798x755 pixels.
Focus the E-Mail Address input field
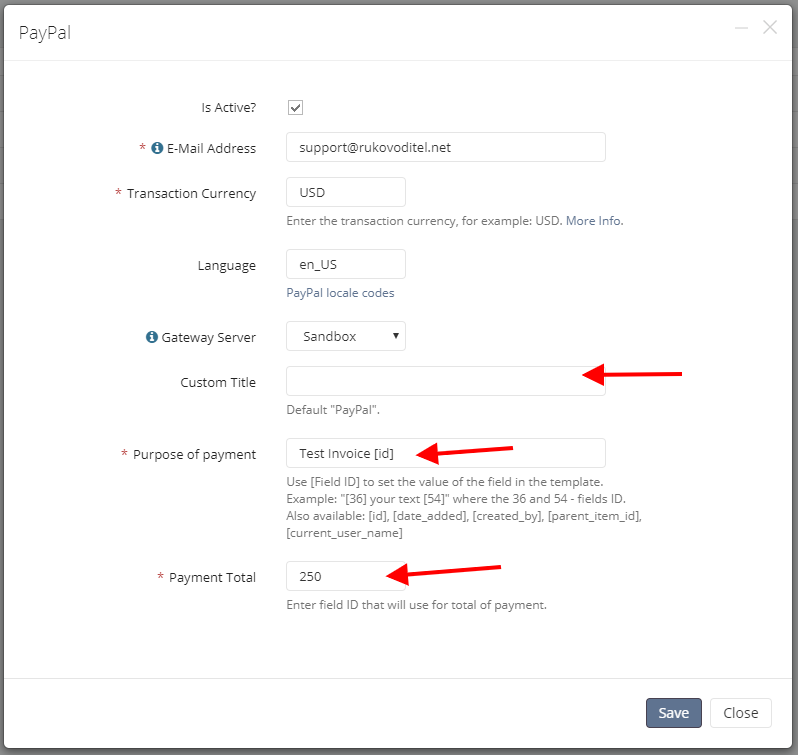coord(446,147)
